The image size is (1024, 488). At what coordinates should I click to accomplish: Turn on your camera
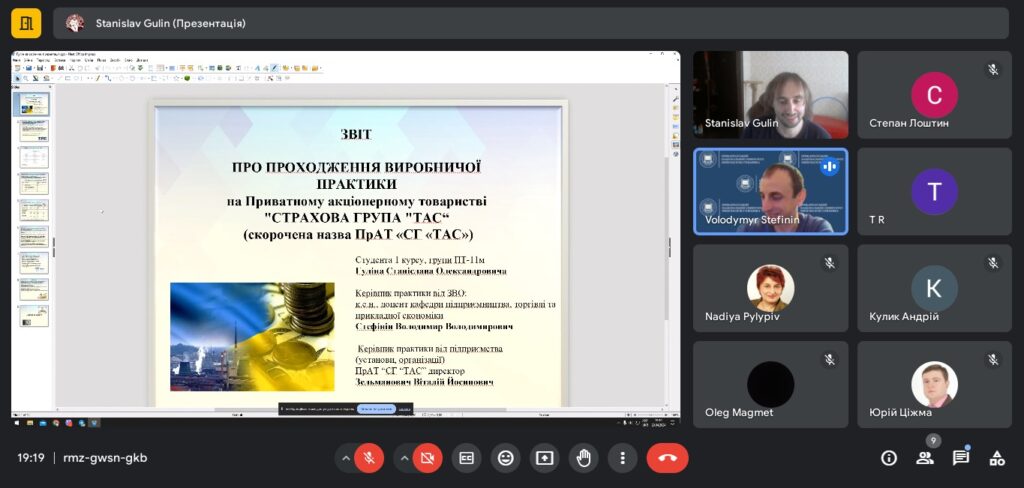(x=427, y=458)
